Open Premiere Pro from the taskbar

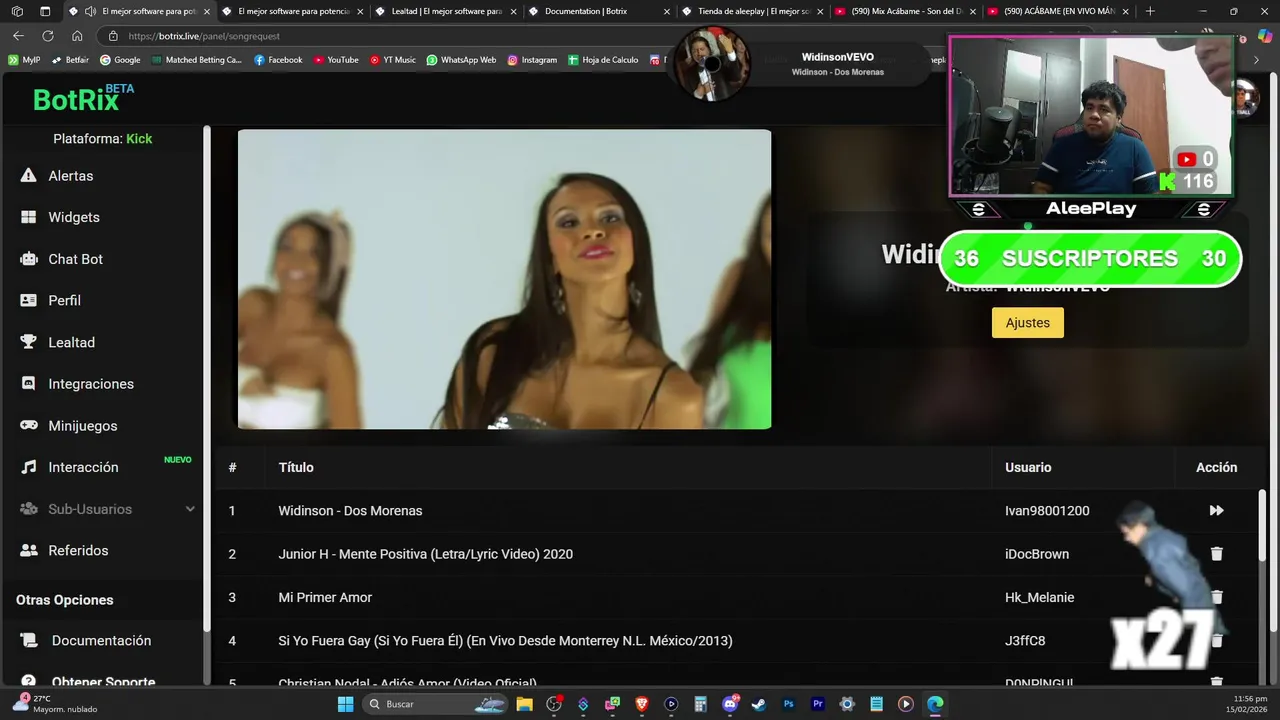(818, 704)
